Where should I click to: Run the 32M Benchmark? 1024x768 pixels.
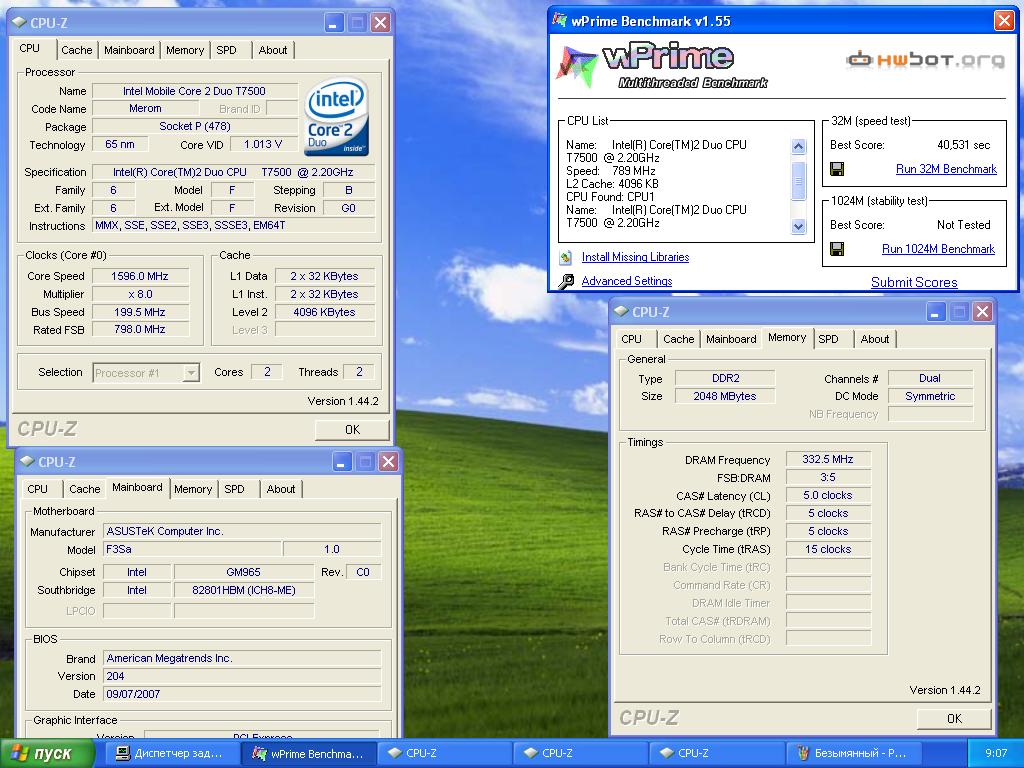946,169
